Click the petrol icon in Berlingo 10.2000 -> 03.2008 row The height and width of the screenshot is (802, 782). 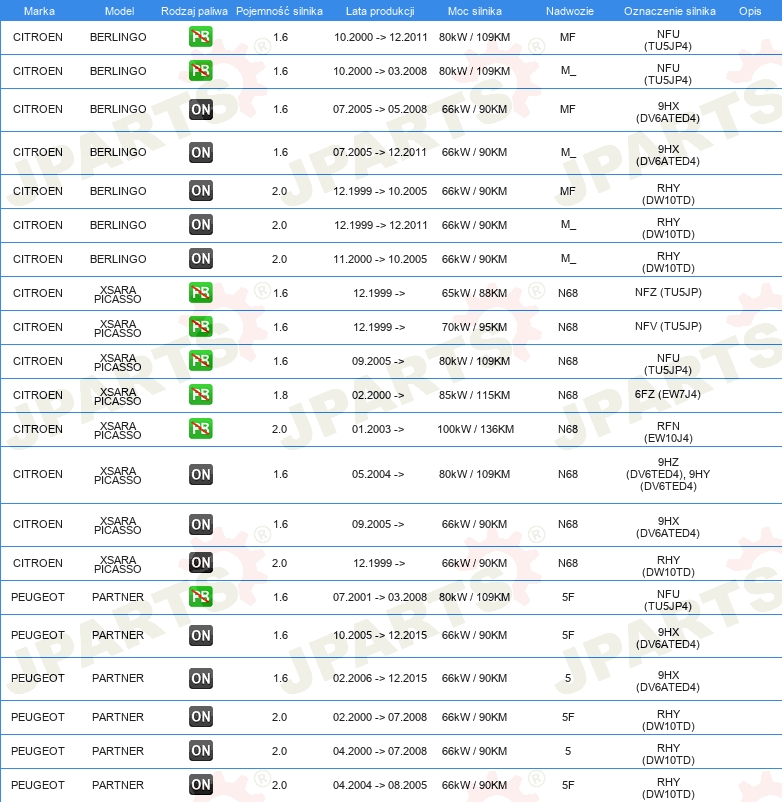(x=200, y=71)
